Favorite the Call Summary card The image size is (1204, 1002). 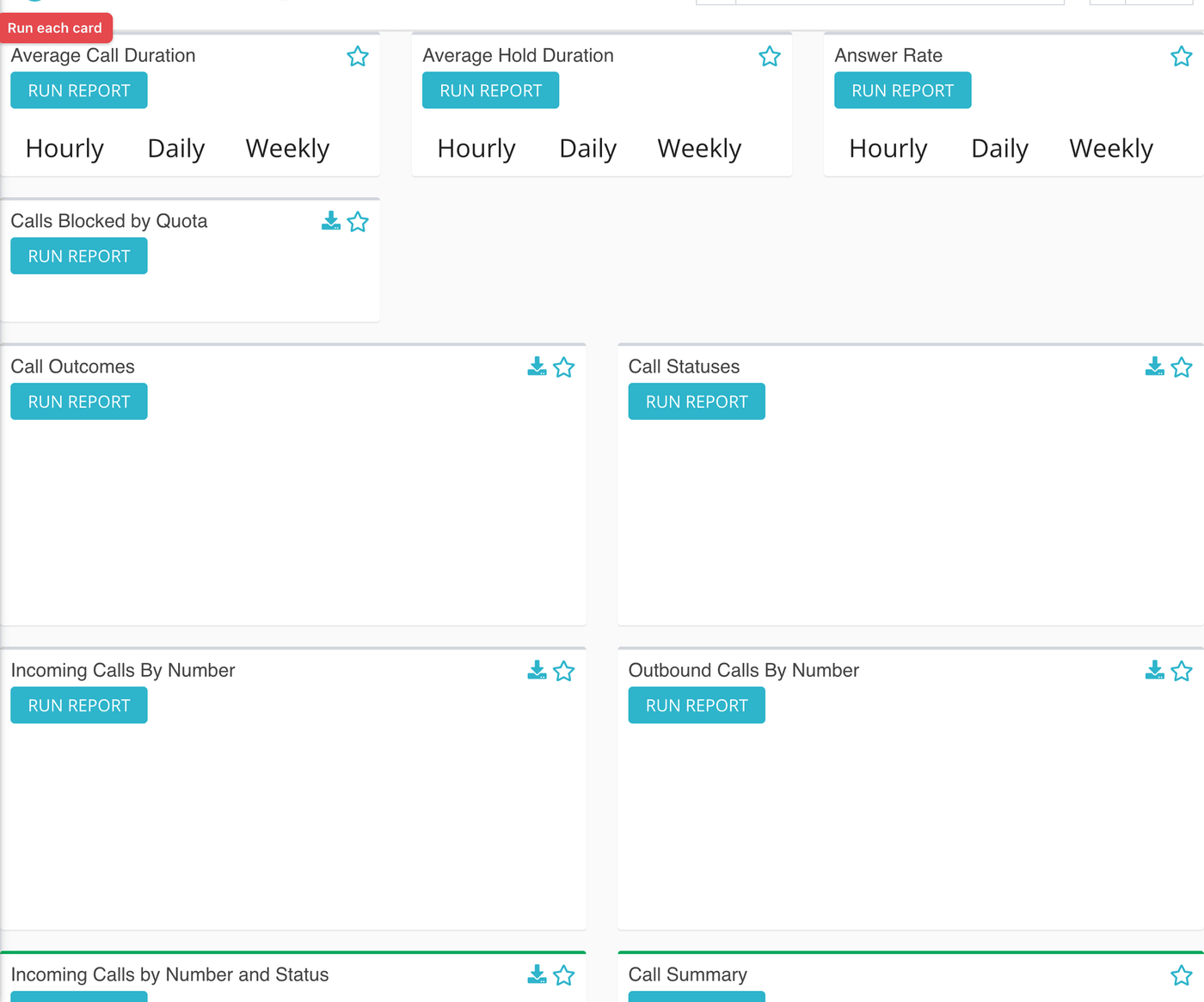1182,975
